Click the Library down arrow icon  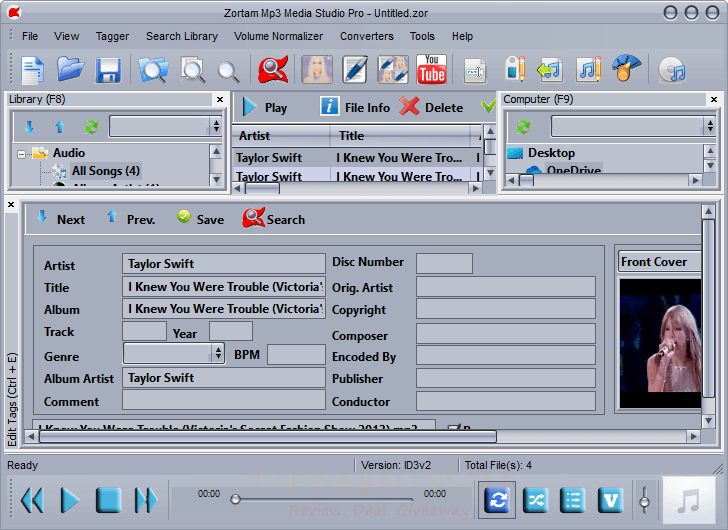[x=29, y=127]
